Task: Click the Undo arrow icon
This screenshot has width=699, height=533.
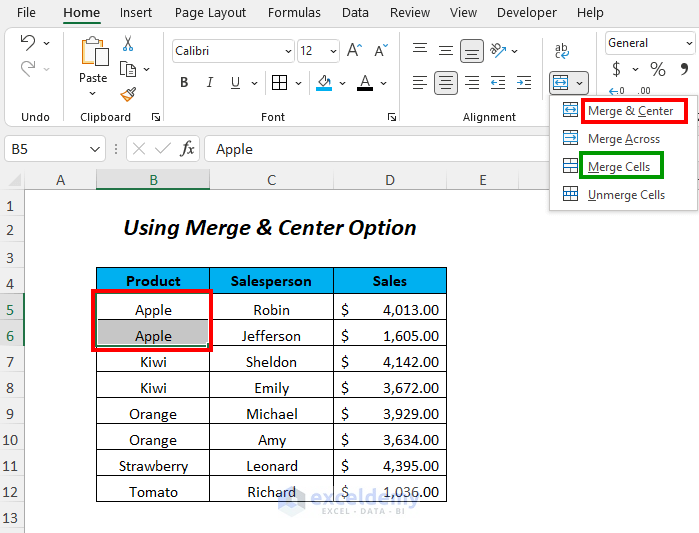Action: click(28, 43)
